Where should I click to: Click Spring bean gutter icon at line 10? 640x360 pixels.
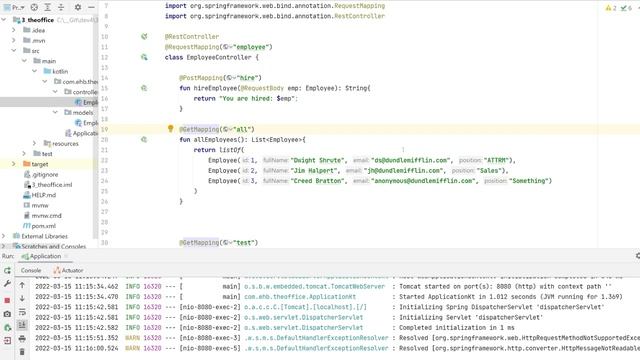(x=144, y=36)
